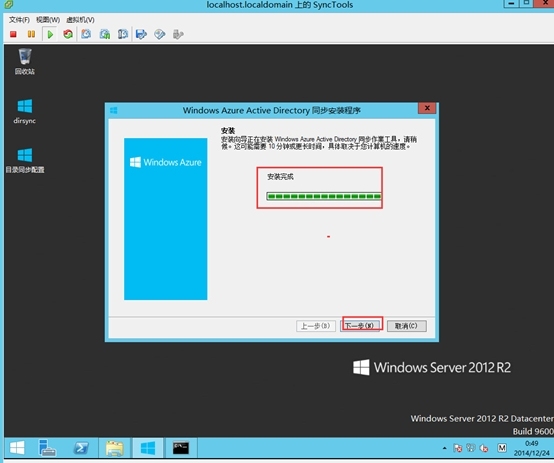The height and width of the screenshot is (463, 554).
Task: Pause the virtual machine with the suspend icon
Action: tap(31, 34)
